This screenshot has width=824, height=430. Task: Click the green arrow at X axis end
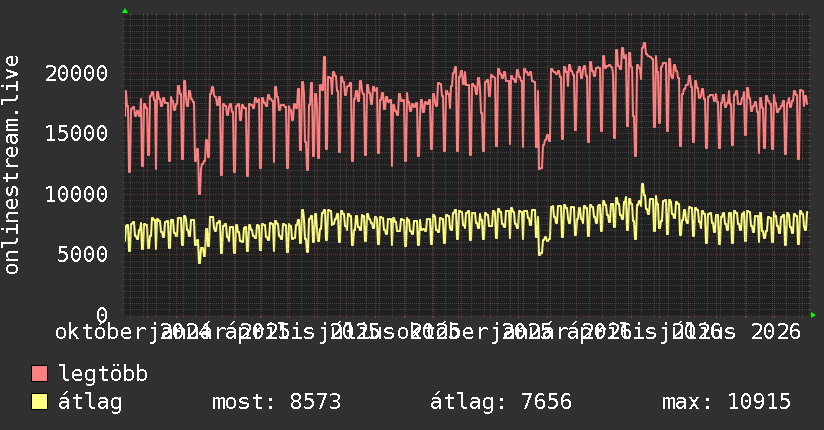[x=813, y=315]
